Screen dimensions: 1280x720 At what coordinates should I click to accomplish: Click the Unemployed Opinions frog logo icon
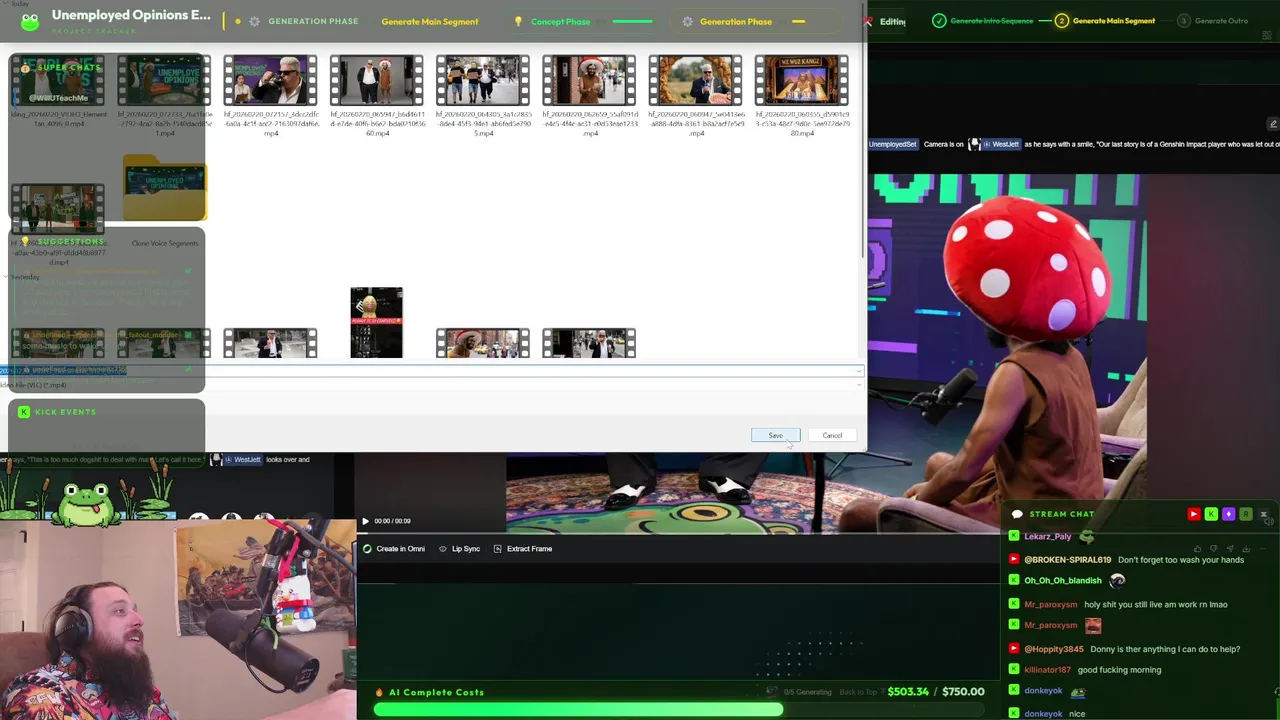point(30,20)
